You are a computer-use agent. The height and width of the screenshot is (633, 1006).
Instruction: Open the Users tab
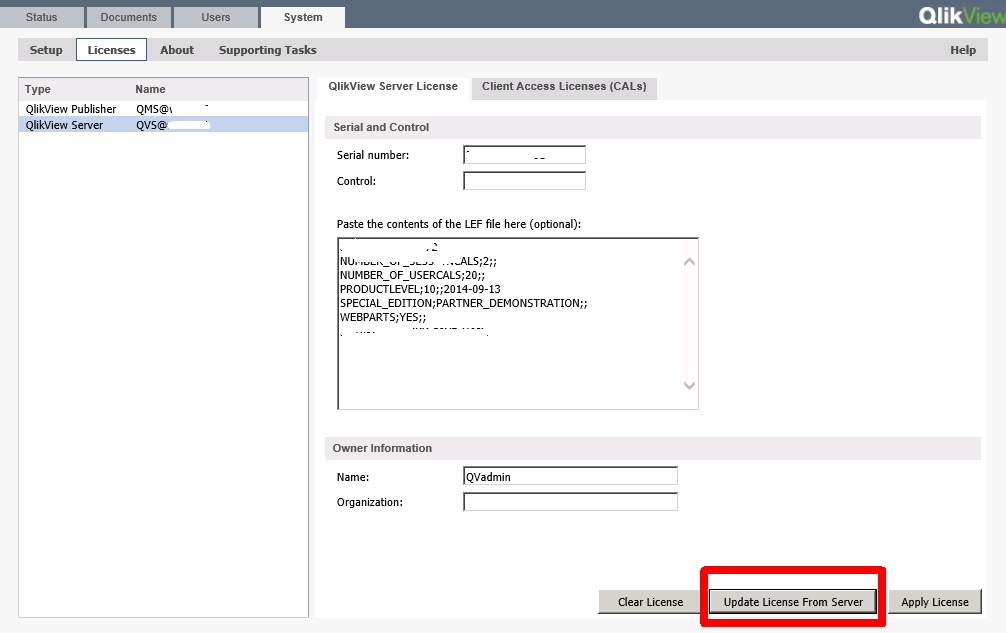pyautogui.click(x=216, y=17)
